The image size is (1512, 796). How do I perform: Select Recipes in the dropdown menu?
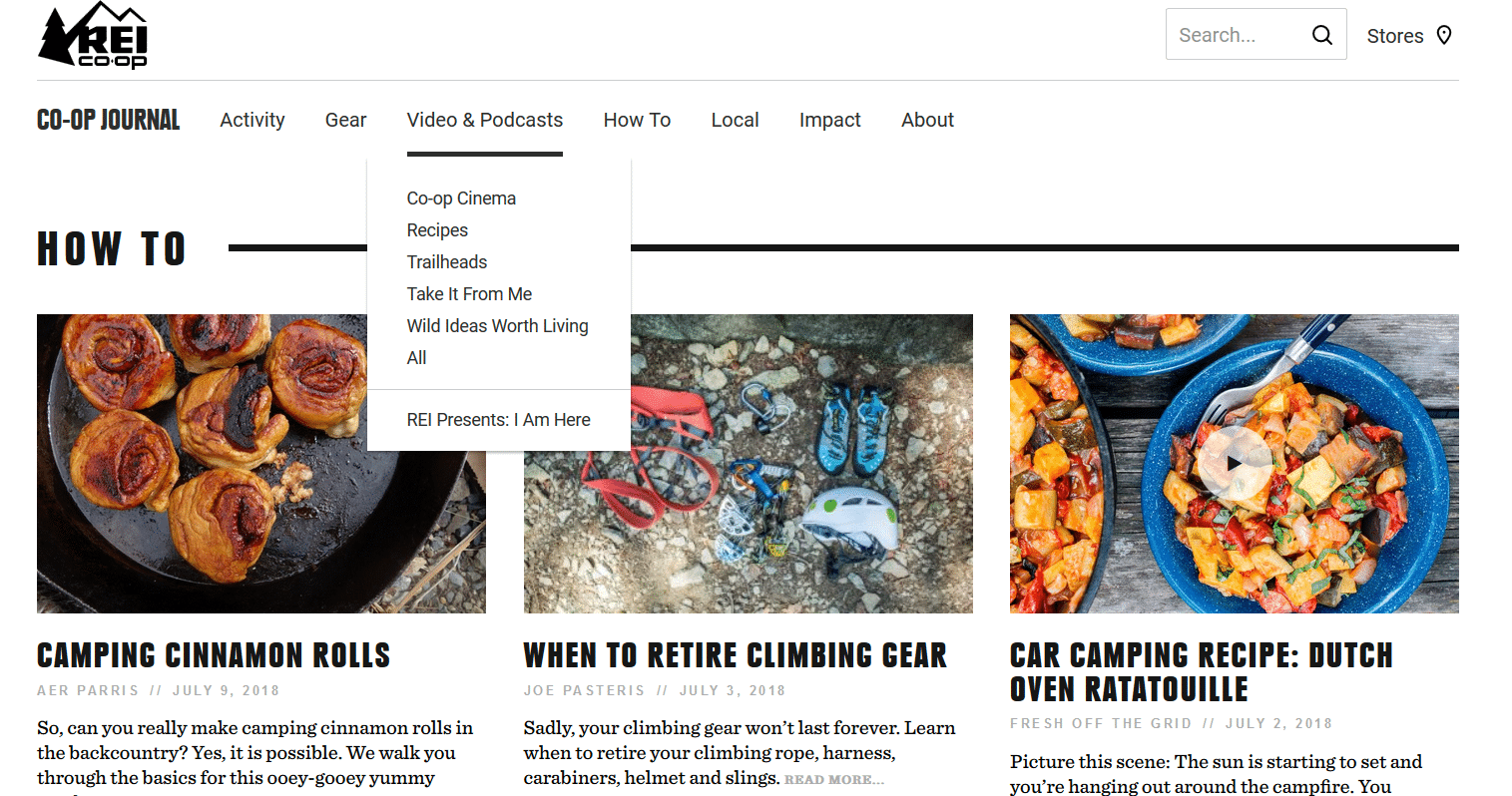[437, 230]
